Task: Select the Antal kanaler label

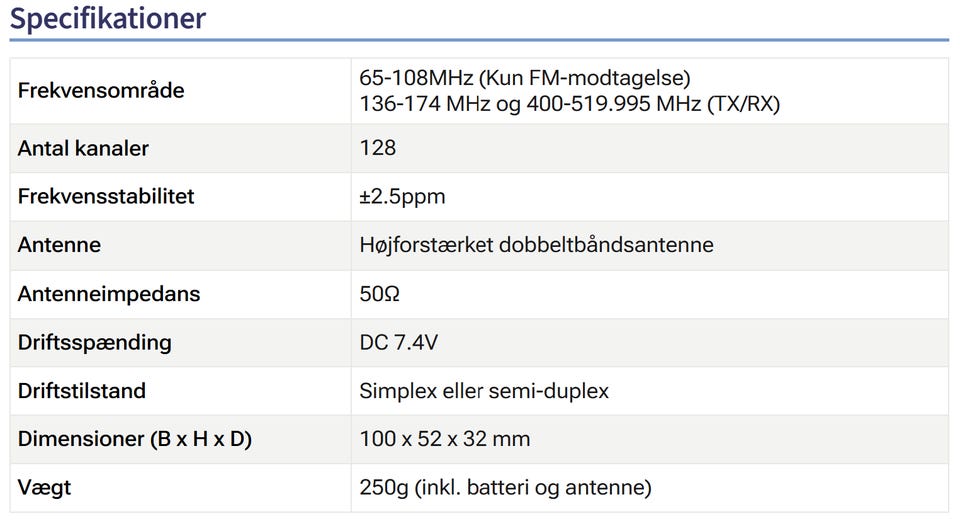Action: pyautogui.click(x=83, y=148)
